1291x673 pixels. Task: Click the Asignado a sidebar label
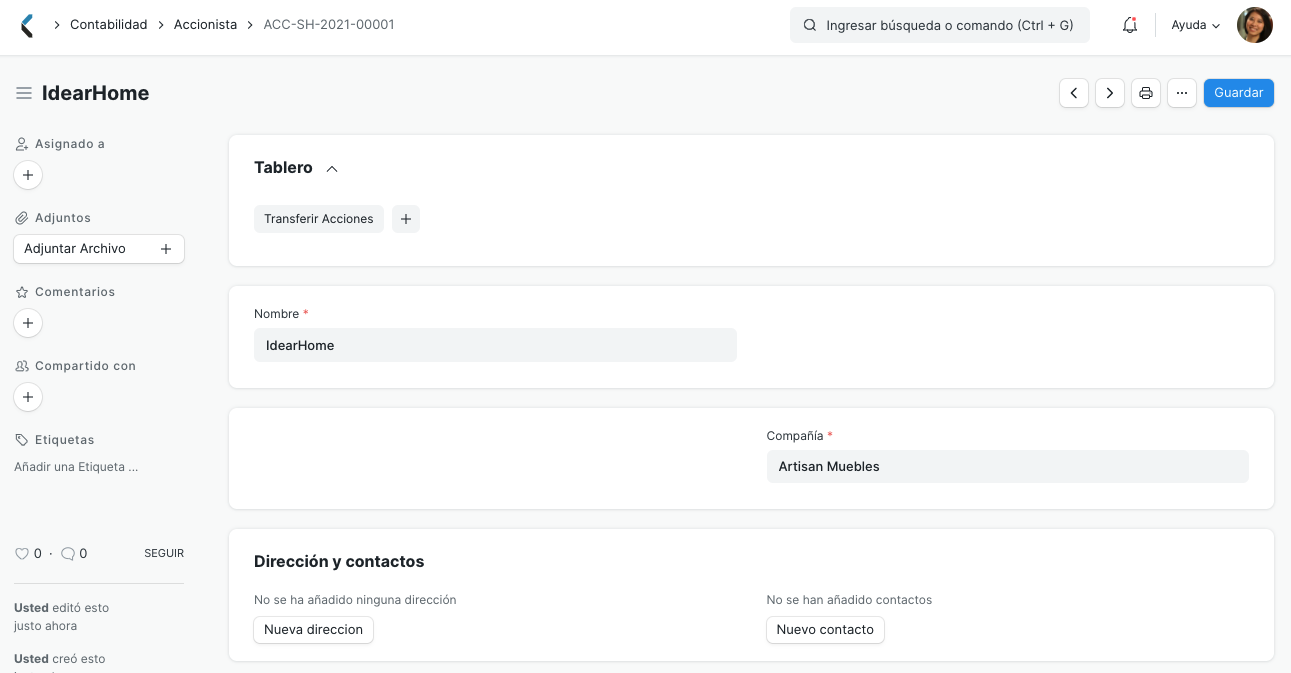click(70, 144)
